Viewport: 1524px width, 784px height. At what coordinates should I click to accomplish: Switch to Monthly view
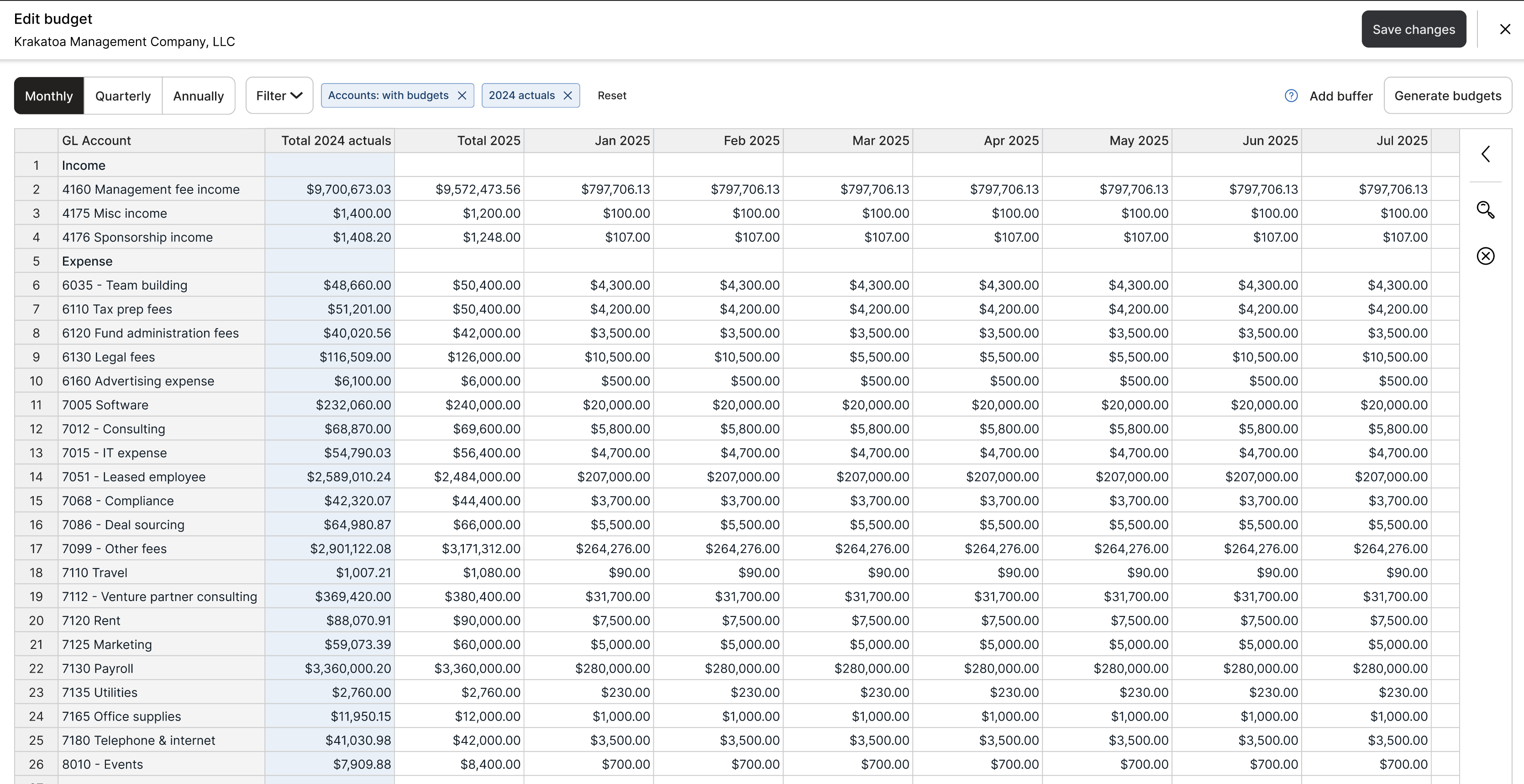49,96
